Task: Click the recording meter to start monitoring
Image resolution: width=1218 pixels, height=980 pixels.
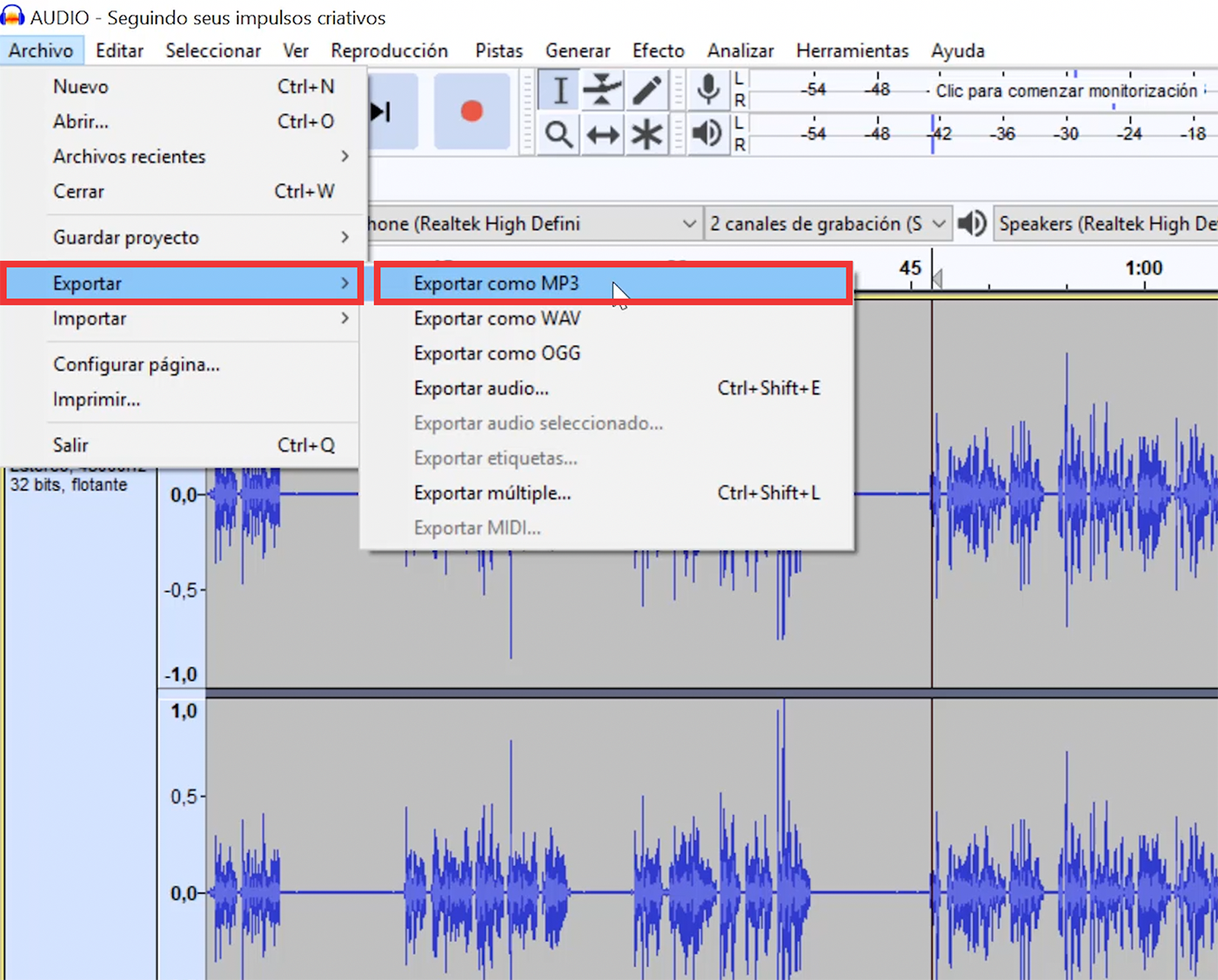Action: [x=983, y=90]
